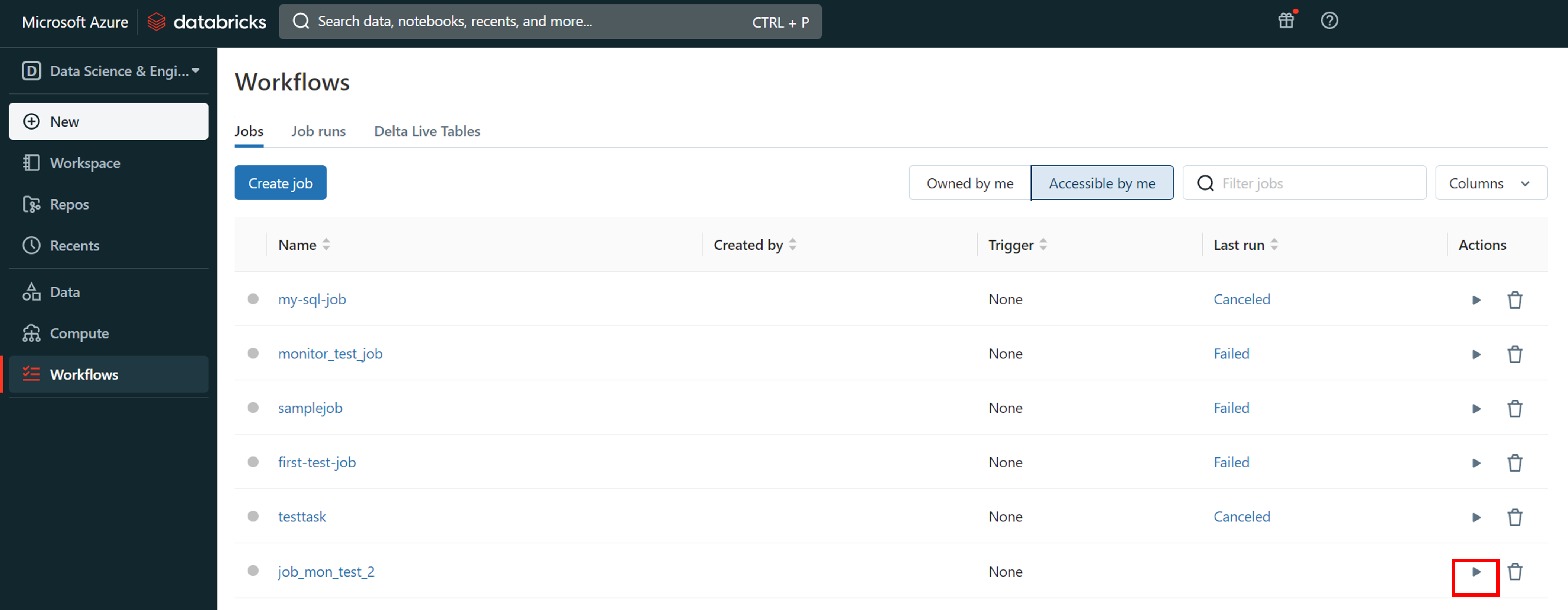Click the Create job button

pos(280,183)
